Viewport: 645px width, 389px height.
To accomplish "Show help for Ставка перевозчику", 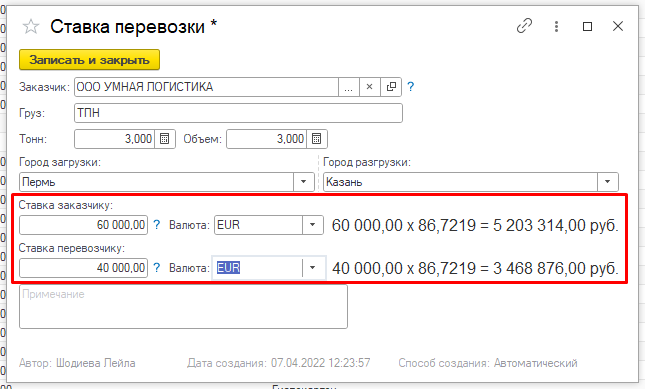I will (157, 268).
